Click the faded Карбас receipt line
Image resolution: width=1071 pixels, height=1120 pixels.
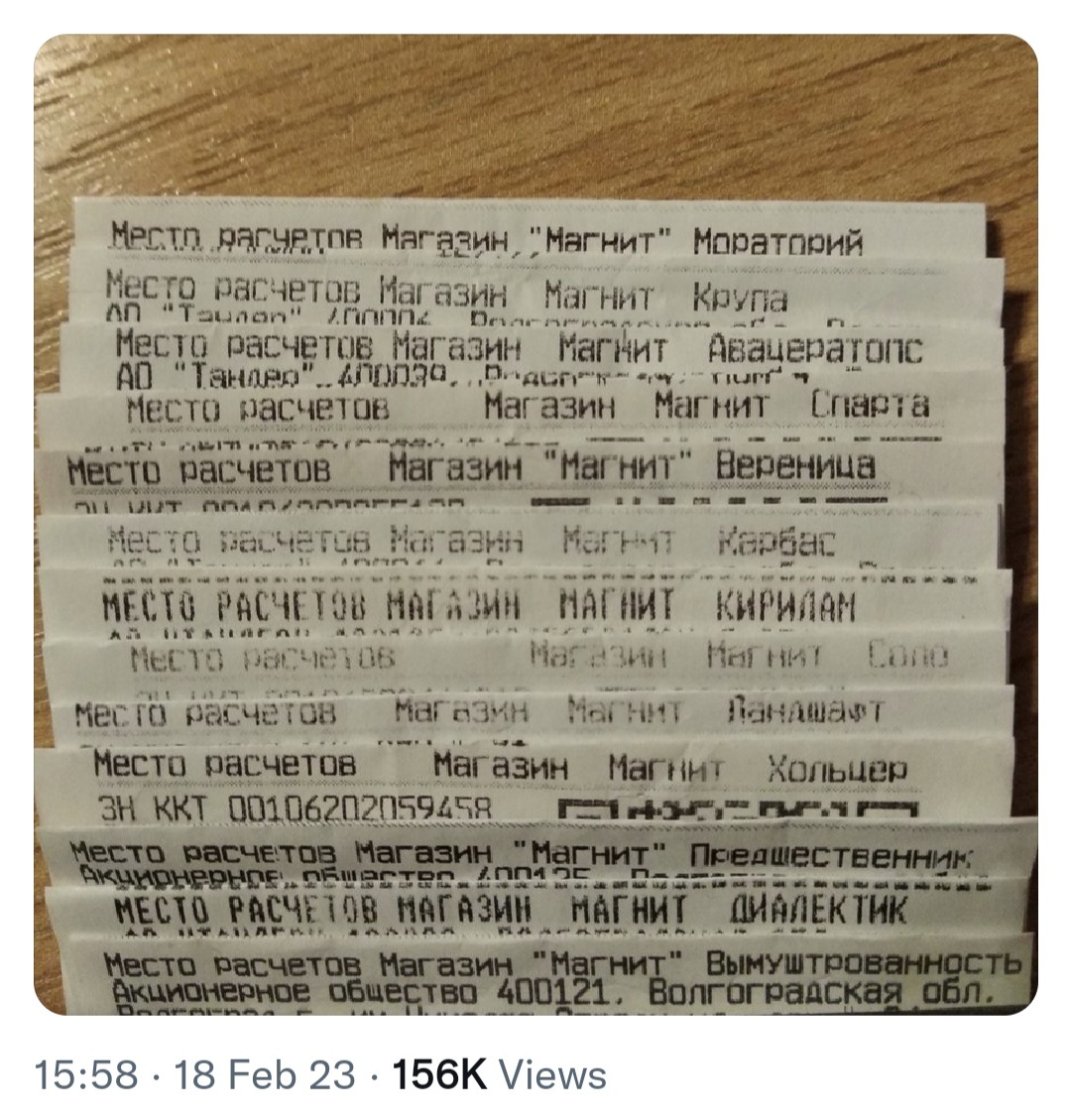coord(471,542)
